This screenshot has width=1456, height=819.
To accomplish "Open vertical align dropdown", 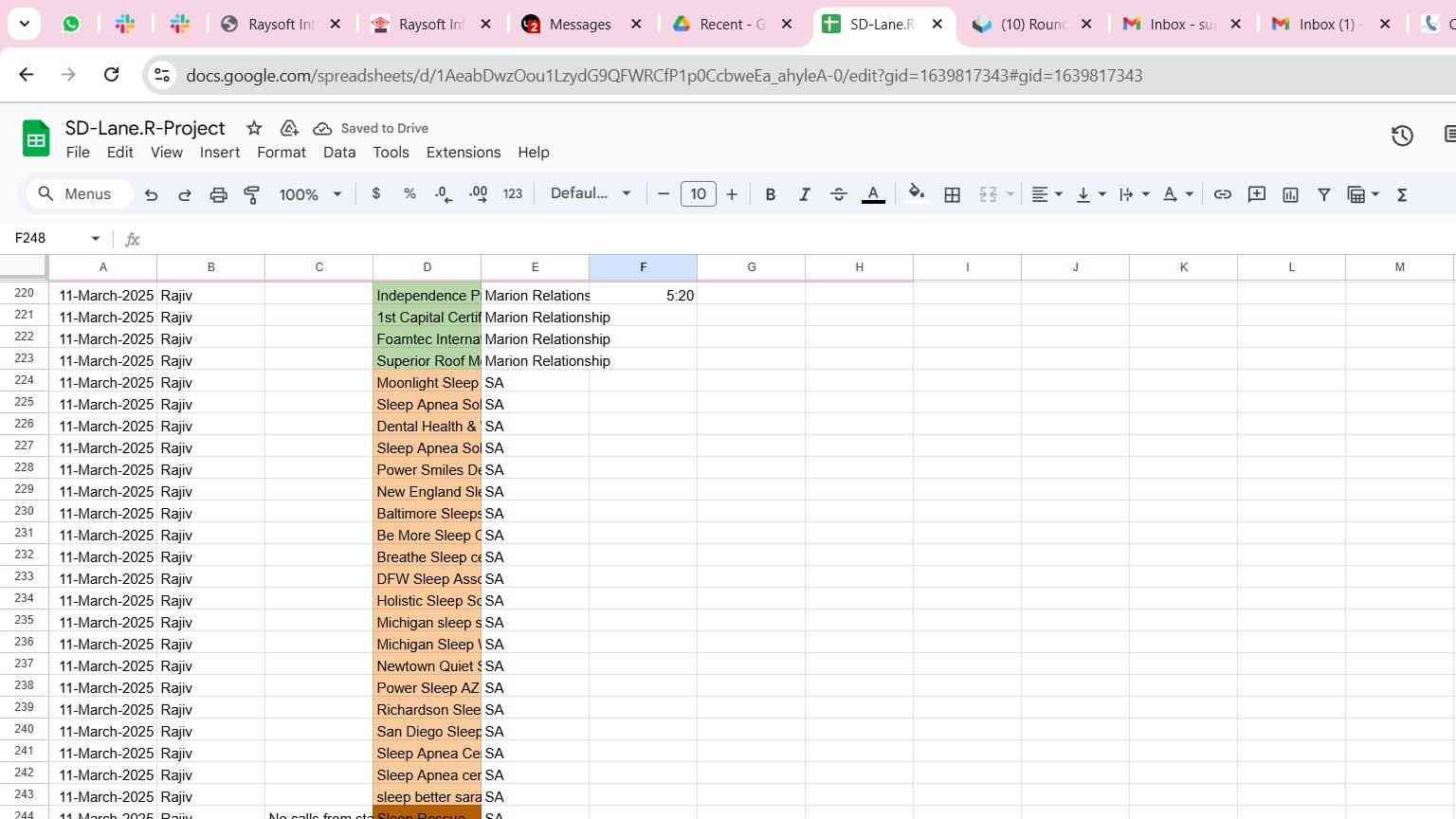I will (x=1091, y=194).
